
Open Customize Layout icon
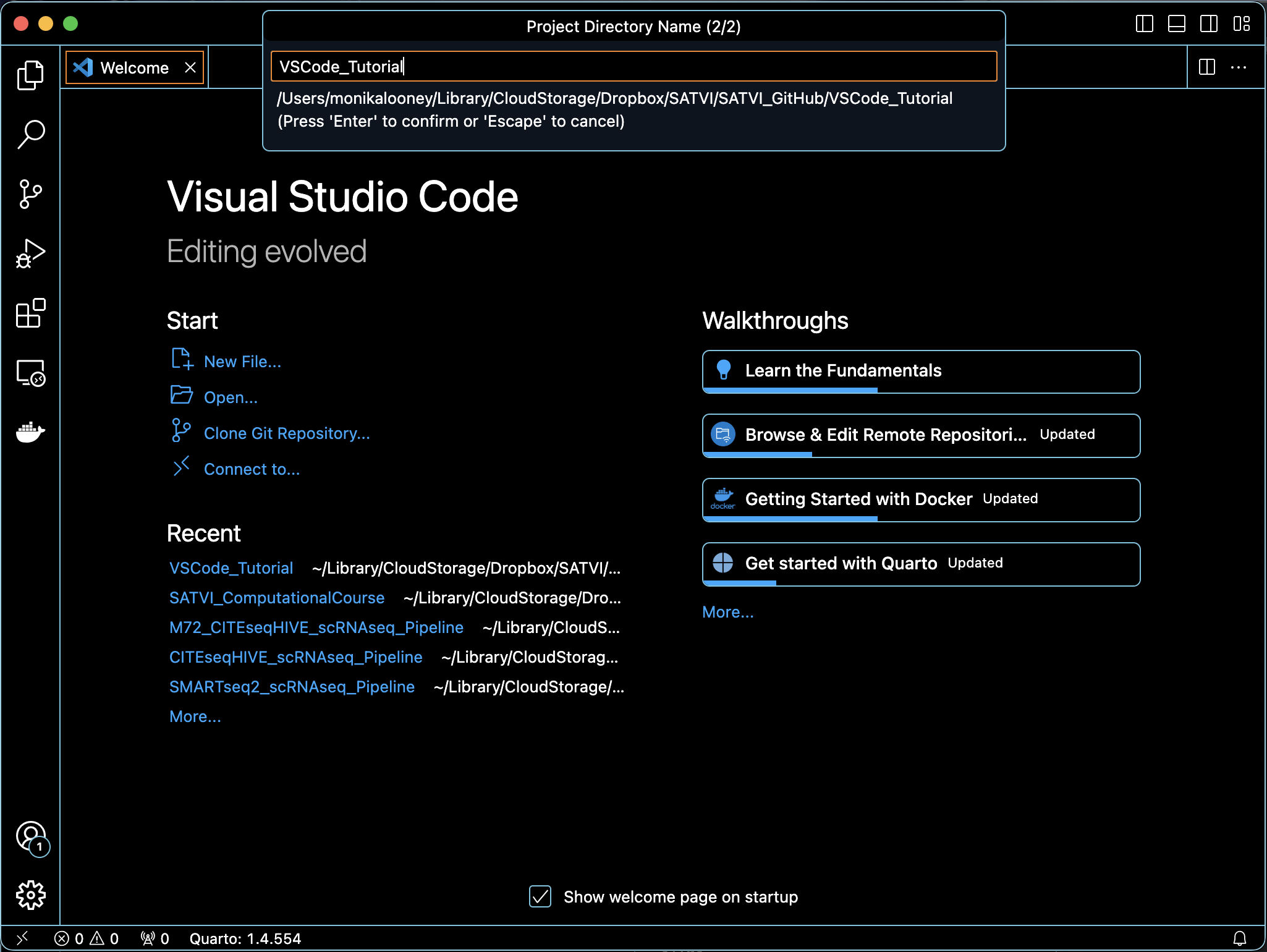(1241, 24)
